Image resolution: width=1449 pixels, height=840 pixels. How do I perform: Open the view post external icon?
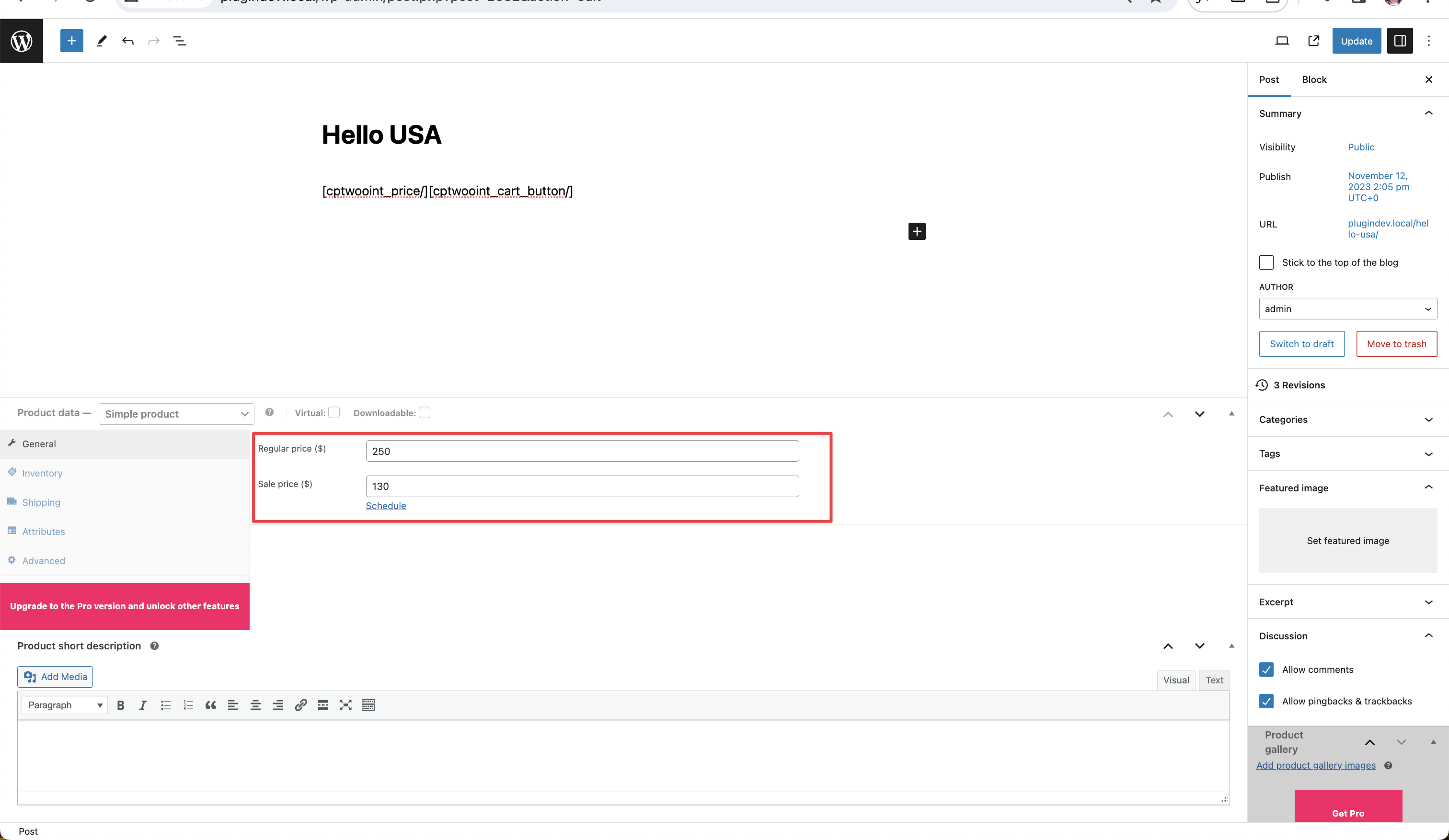click(x=1313, y=41)
